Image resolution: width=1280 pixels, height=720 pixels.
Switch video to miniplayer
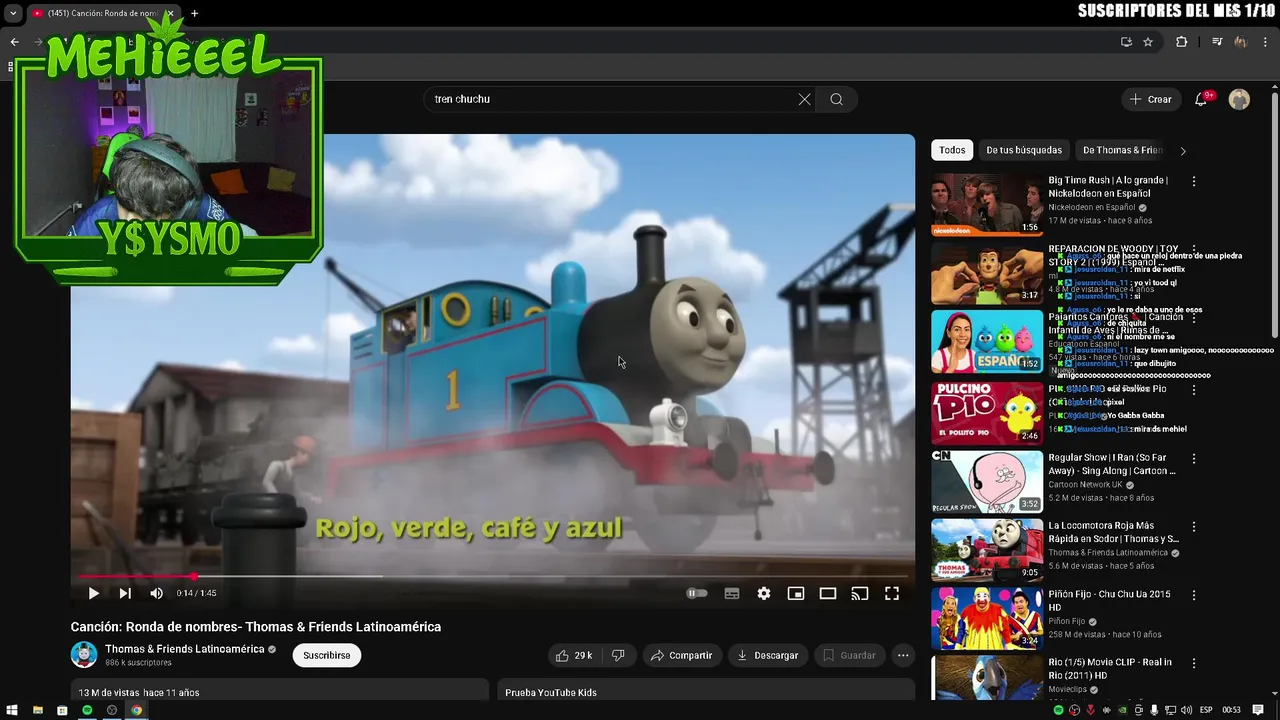tap(796, 593)
